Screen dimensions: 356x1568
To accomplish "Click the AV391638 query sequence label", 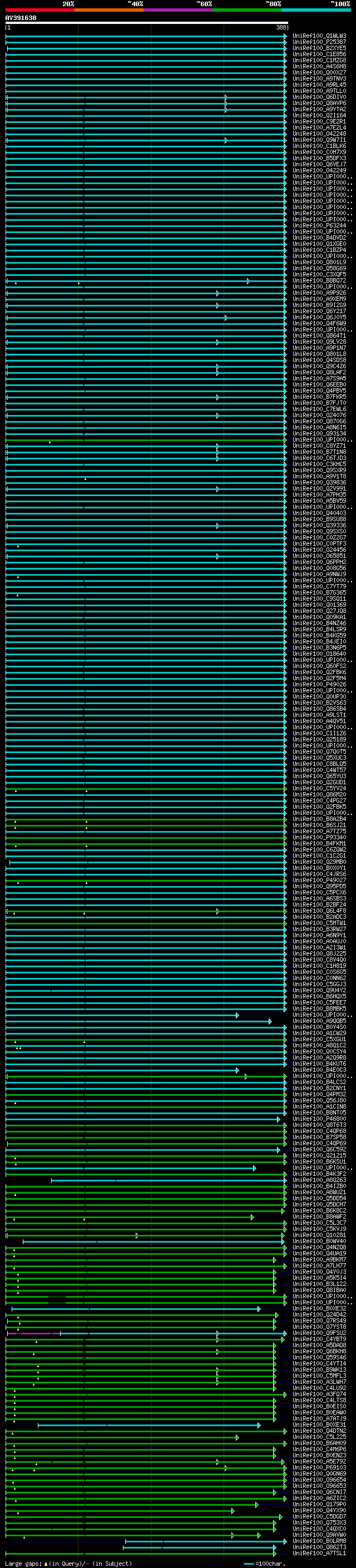I will (21, 18).
